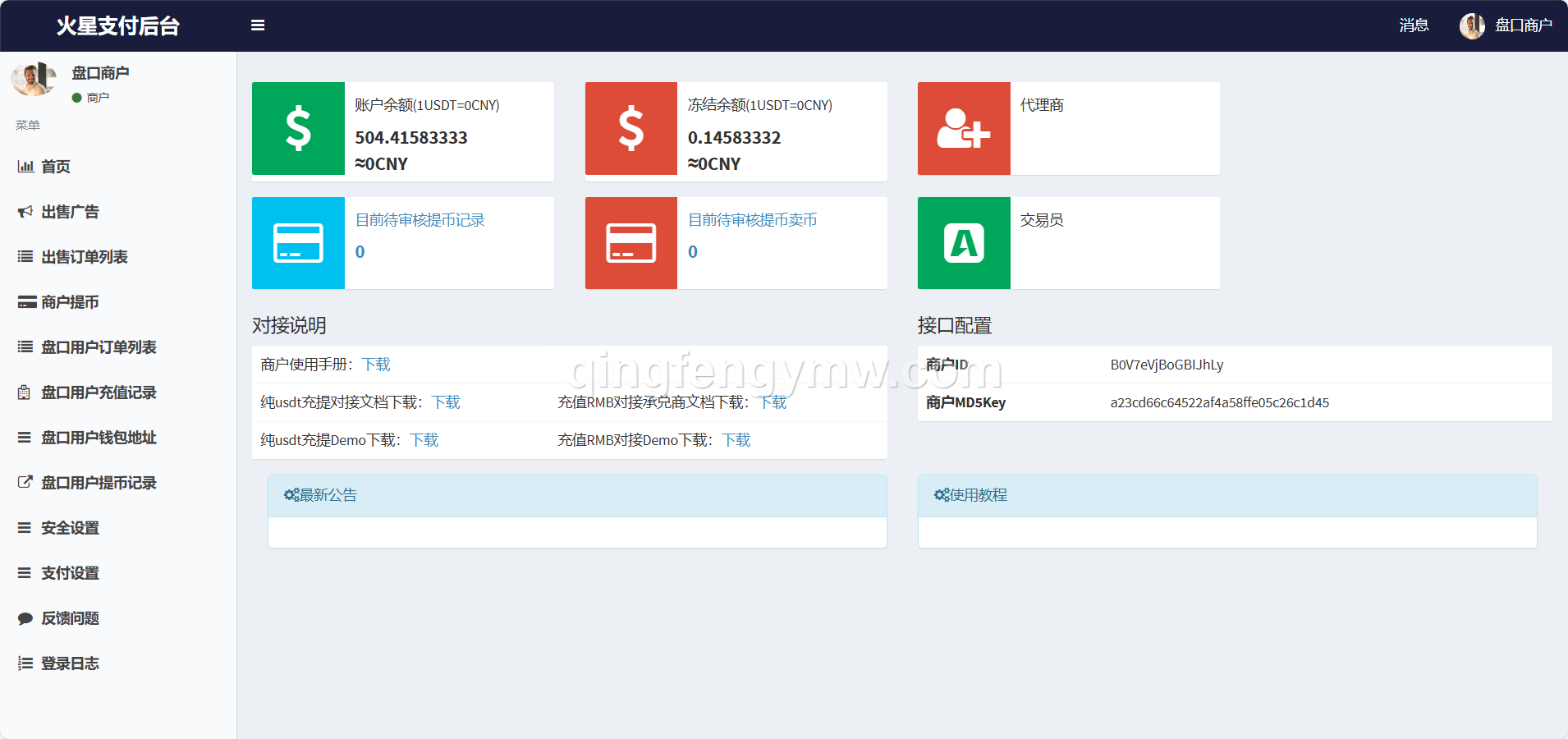Click the bars icon beside 盘口用户钱包地址

pos(25,438)
